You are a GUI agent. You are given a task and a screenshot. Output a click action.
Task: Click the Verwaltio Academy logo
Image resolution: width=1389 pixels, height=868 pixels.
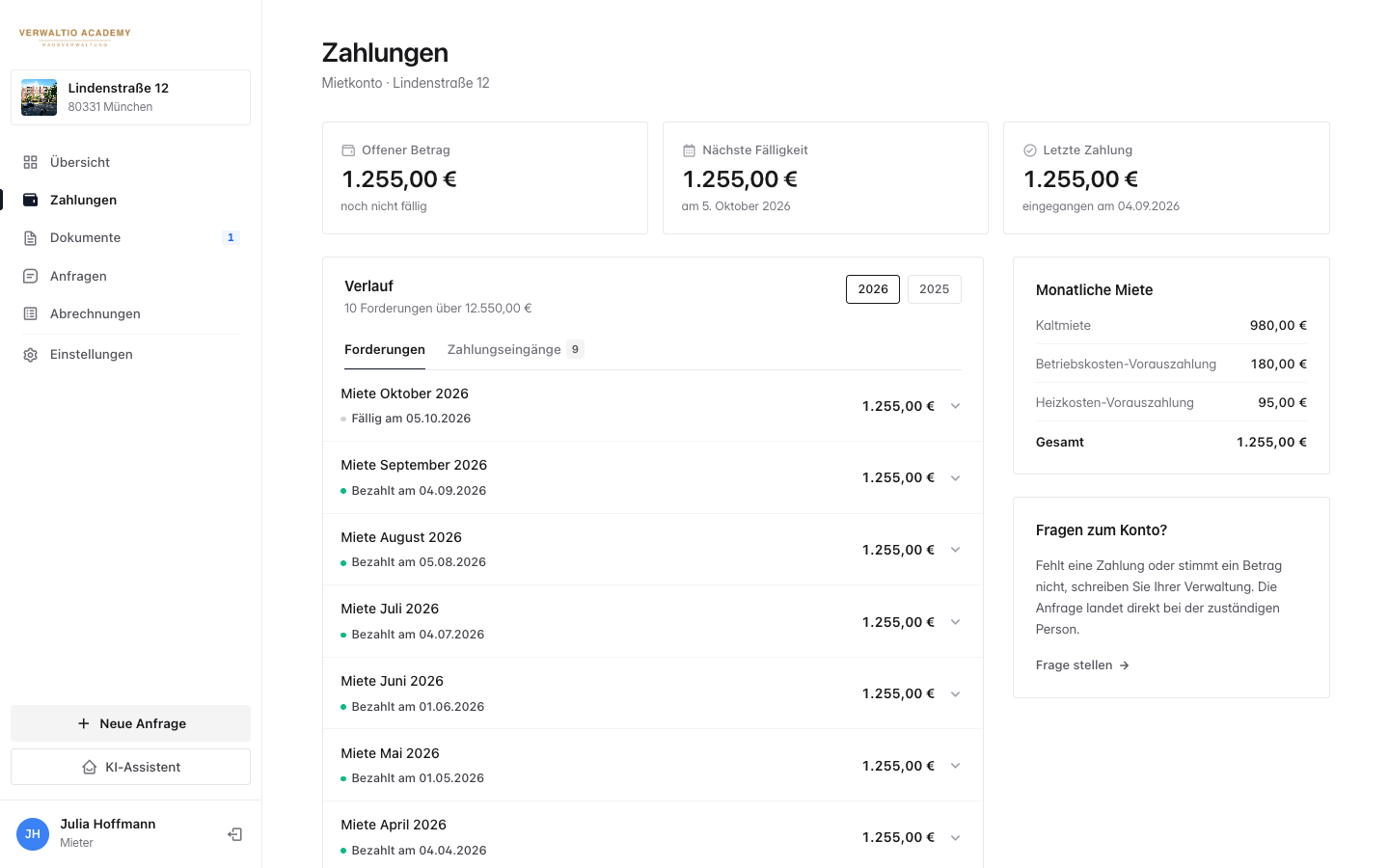[75, 37]
